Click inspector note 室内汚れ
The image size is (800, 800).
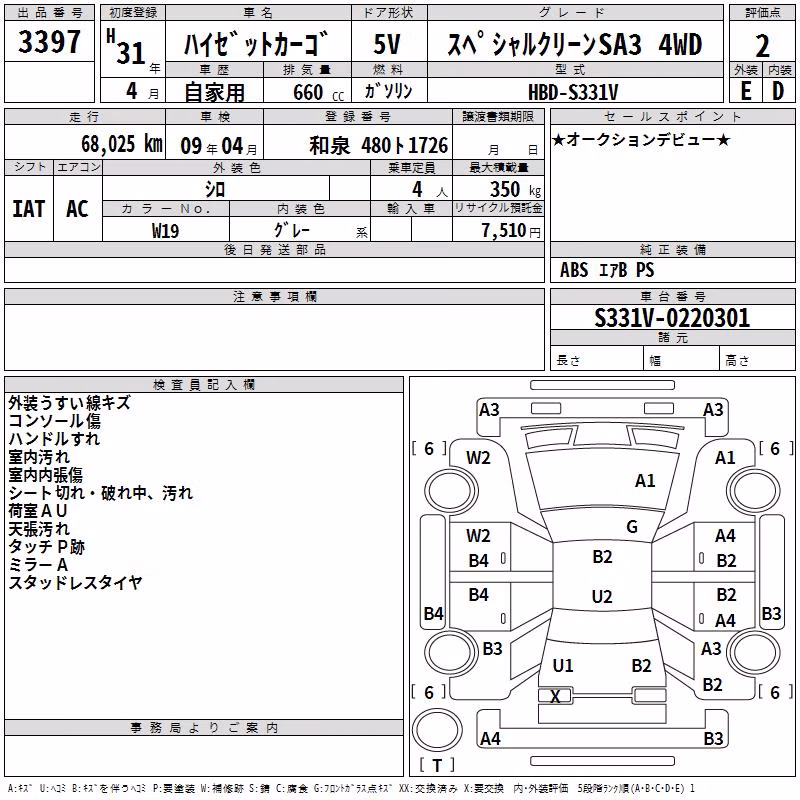click(39, 457)
